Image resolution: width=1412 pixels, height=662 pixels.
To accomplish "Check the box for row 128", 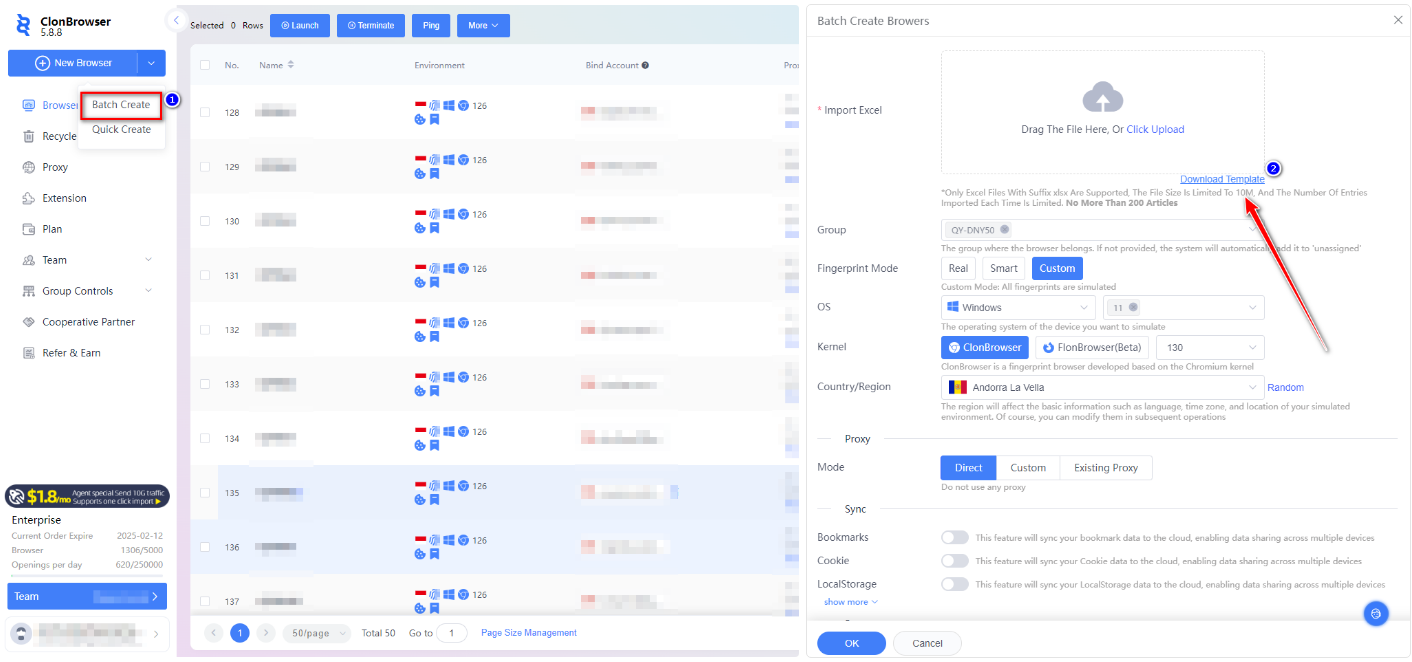I will (x=205, y=112).
